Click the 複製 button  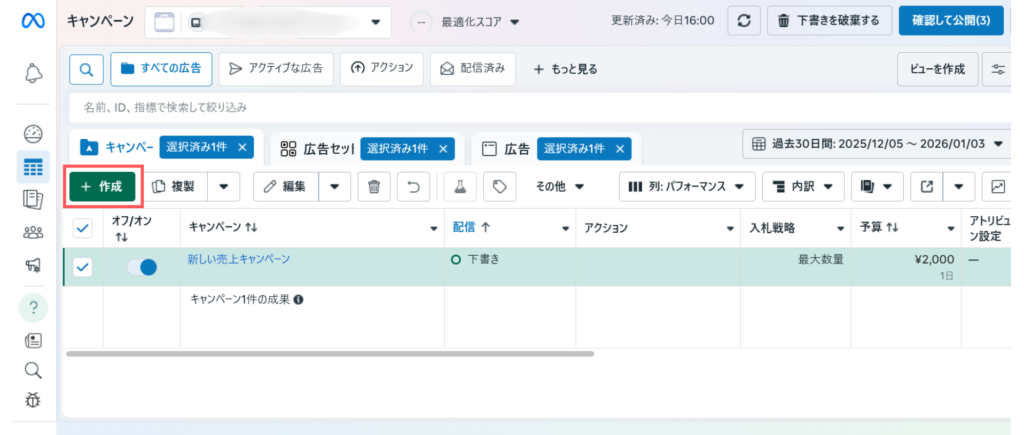[176, 186]
